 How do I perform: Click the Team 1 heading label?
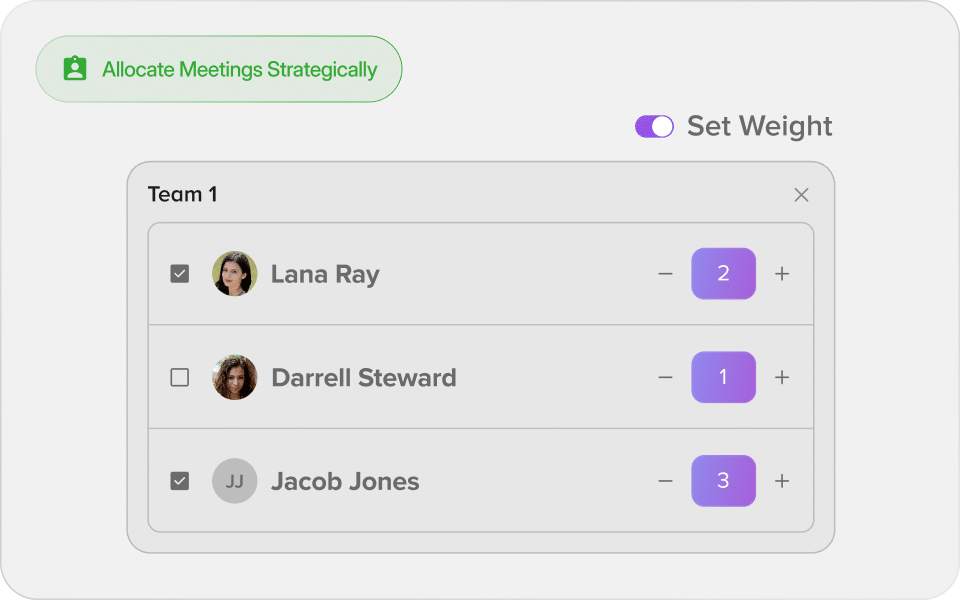pos(182,195)
